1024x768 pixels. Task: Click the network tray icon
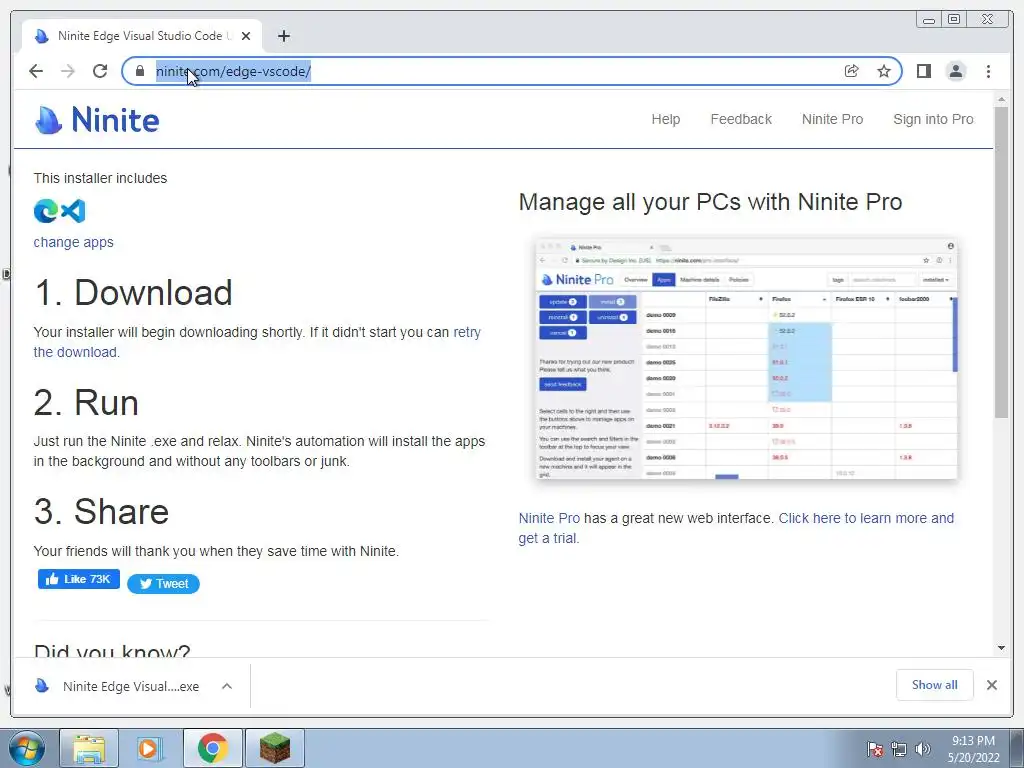(x=899, y=749)
